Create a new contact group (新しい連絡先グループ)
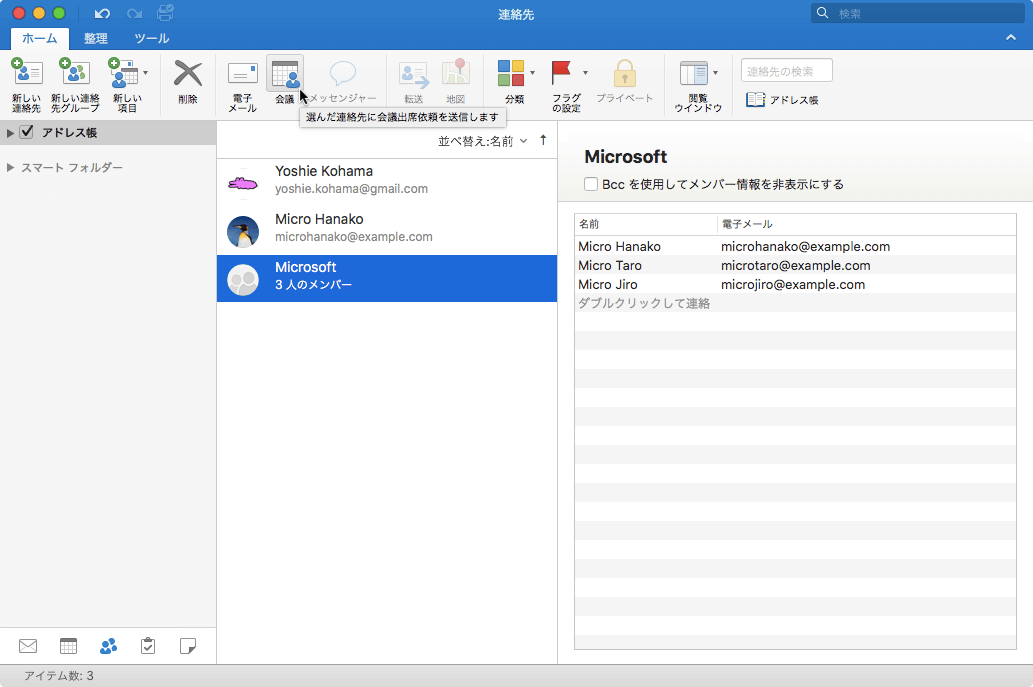 point(75,84)
